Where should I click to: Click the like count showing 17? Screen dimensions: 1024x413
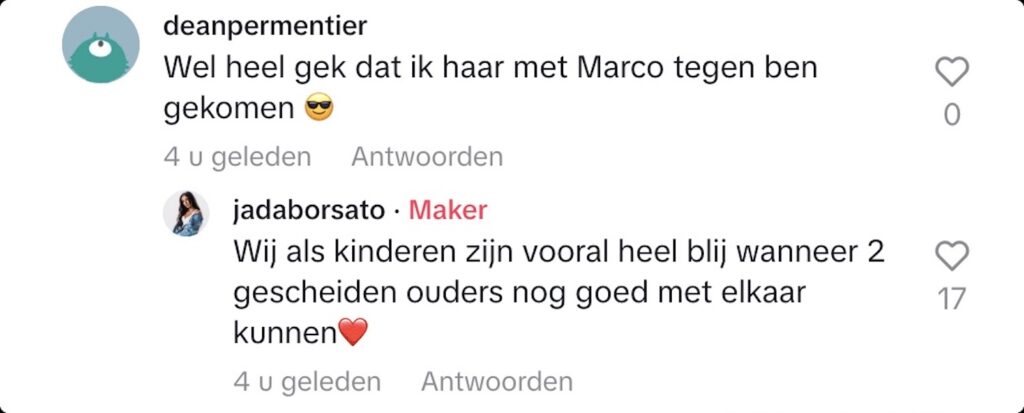pyautogui.click(x=952, y=300)
